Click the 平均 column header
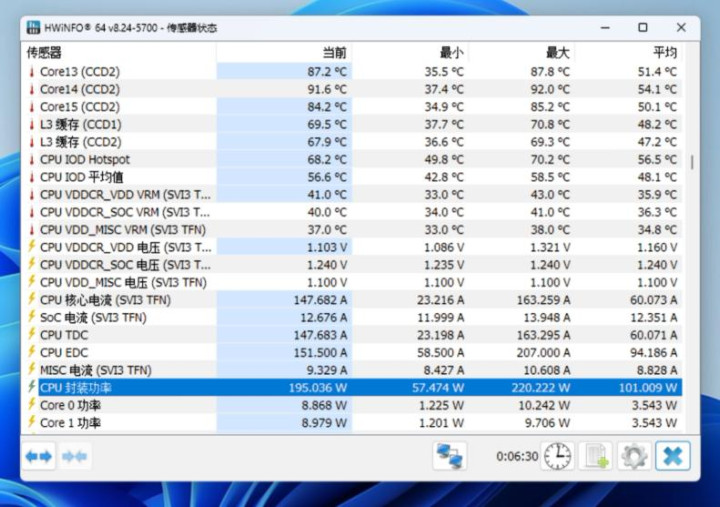Screen dimensions: 720x507 point(629,53)
